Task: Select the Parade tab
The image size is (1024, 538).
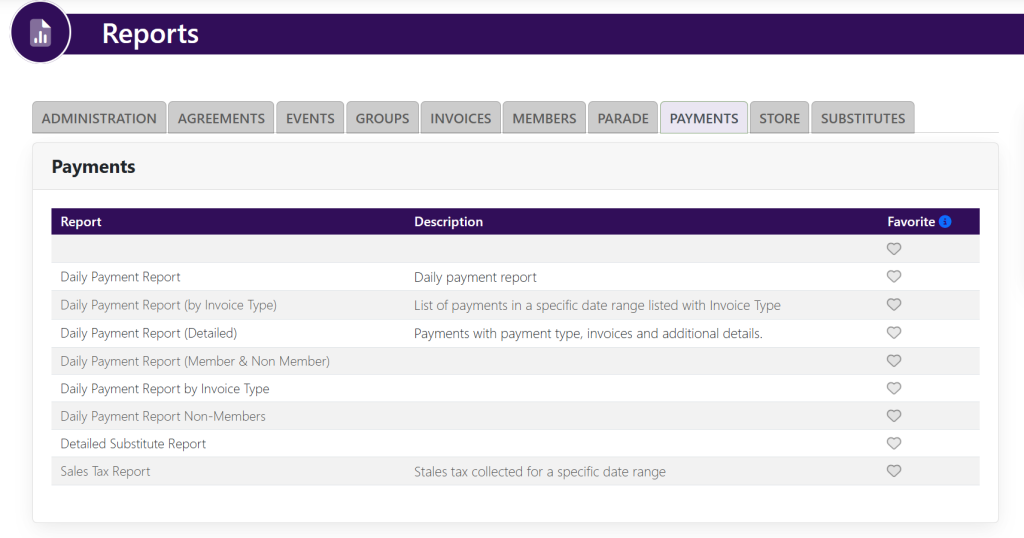Action: pos(623,118)
